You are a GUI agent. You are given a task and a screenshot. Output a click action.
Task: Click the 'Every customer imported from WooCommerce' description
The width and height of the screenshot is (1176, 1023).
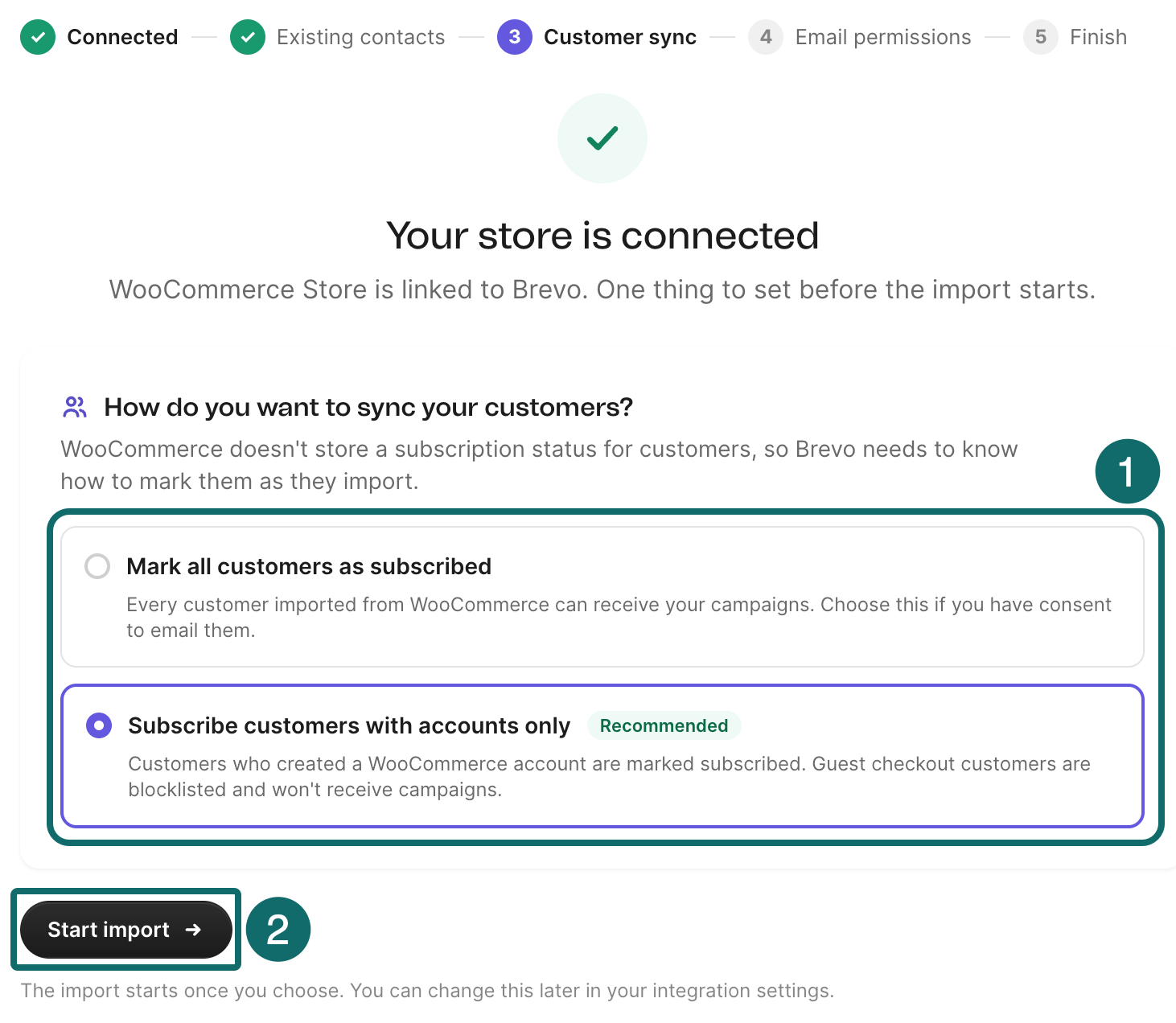[x=619, y=617]
